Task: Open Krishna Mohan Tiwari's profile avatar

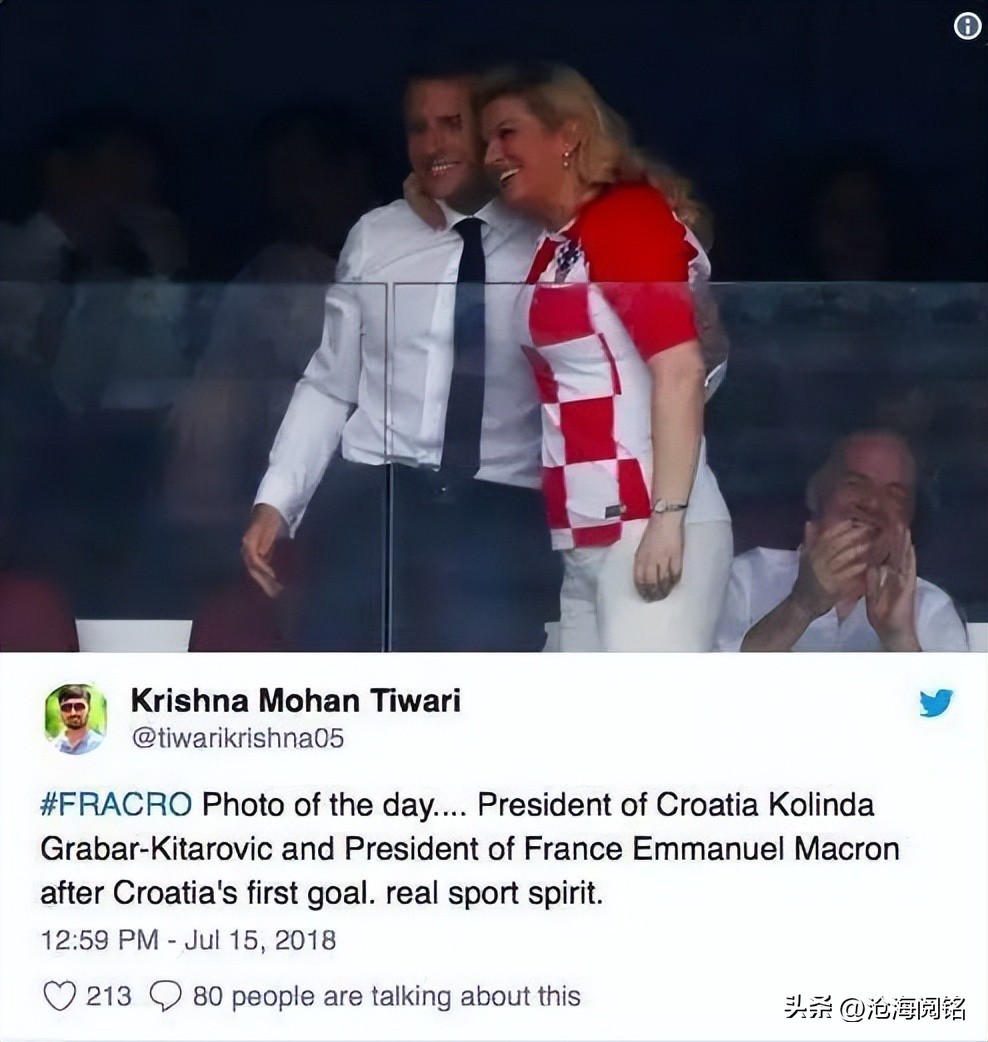Action: [x=75, y=718]
